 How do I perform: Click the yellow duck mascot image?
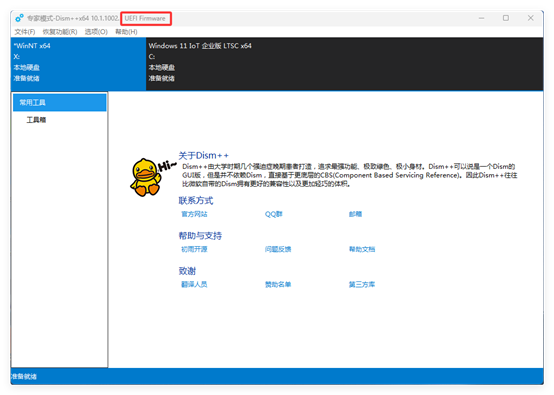point(146,177)
